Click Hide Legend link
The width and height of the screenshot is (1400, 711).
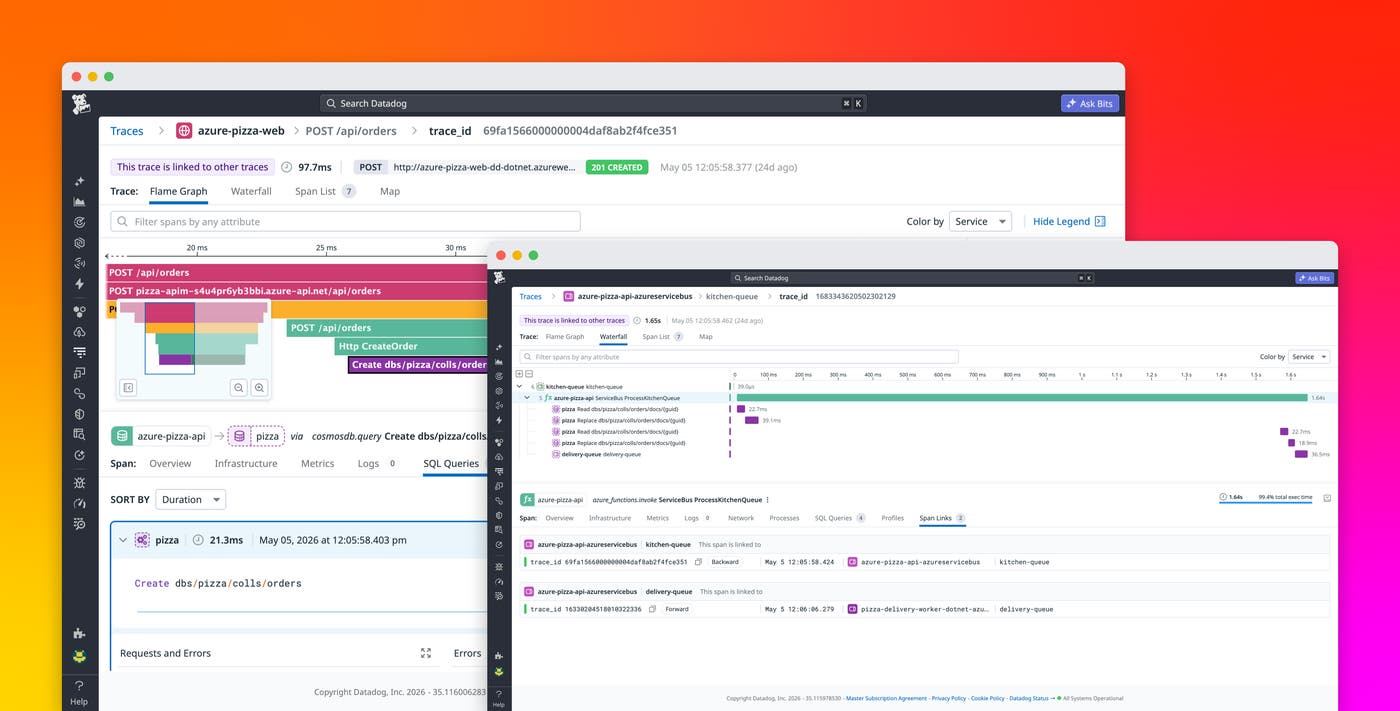coord(1069,222)
